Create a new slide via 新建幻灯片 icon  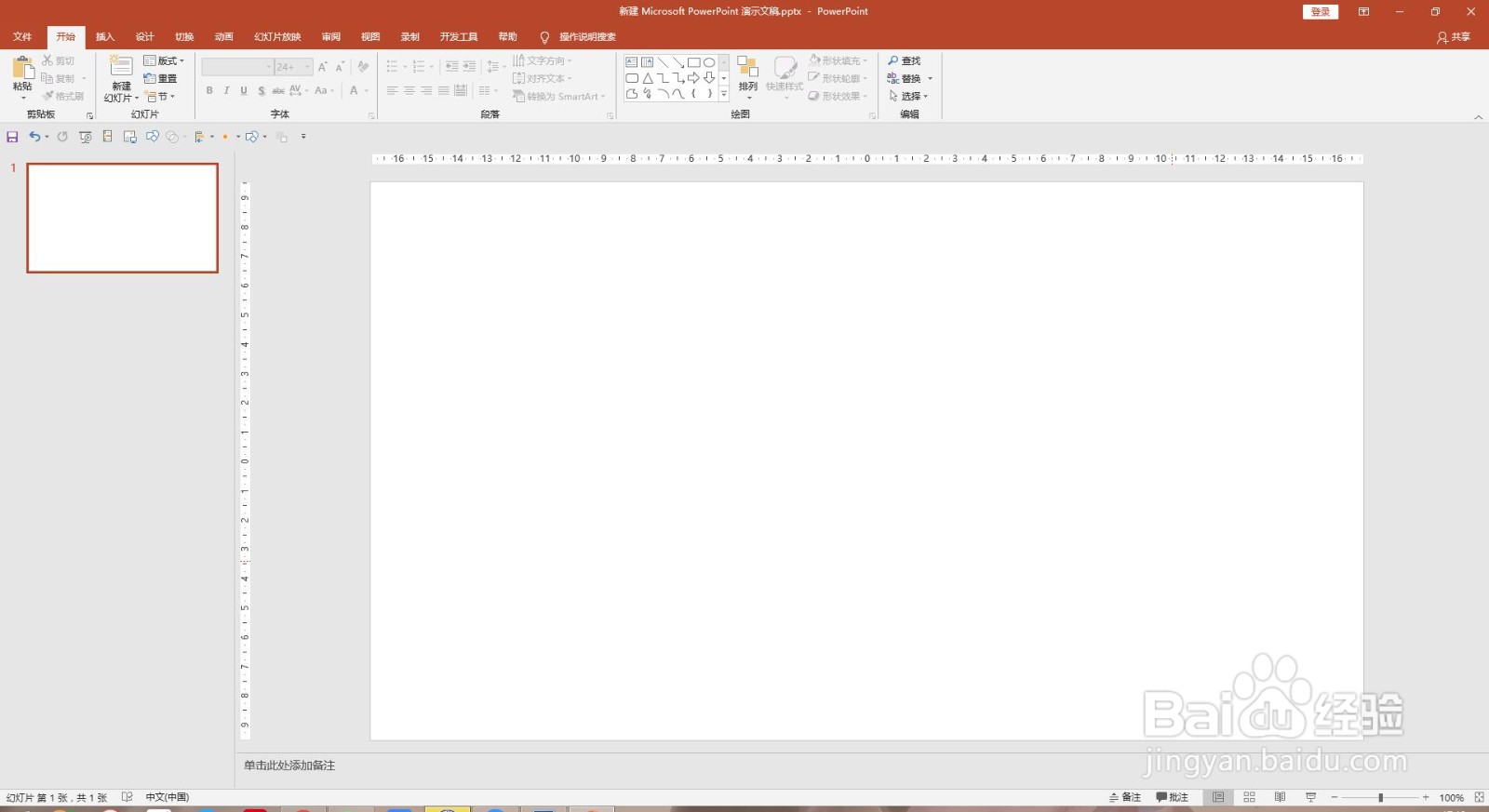click(121, 66)
